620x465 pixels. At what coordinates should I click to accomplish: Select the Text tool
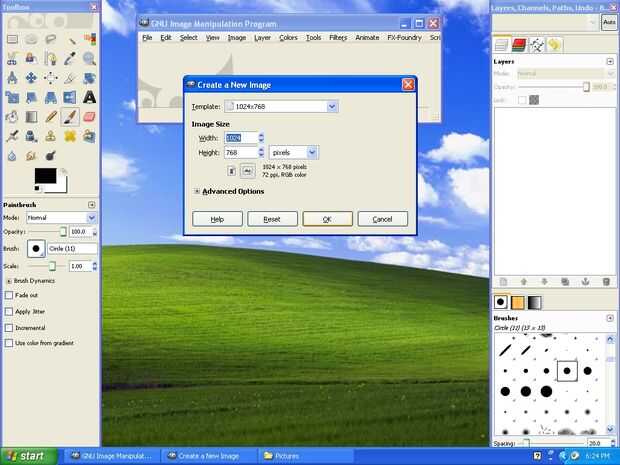point(89,97)
